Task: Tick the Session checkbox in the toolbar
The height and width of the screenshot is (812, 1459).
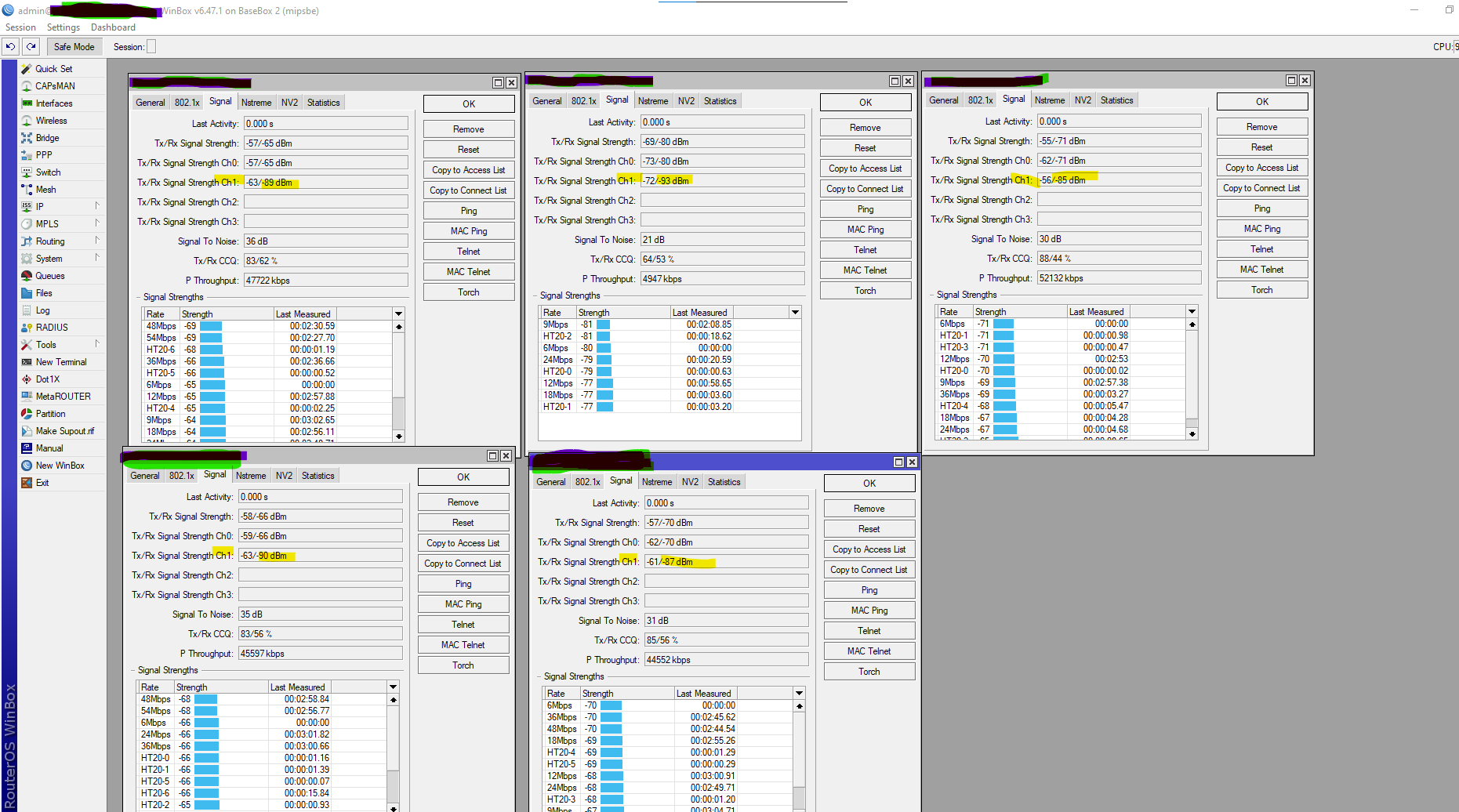Action: [x=151, y=47]
